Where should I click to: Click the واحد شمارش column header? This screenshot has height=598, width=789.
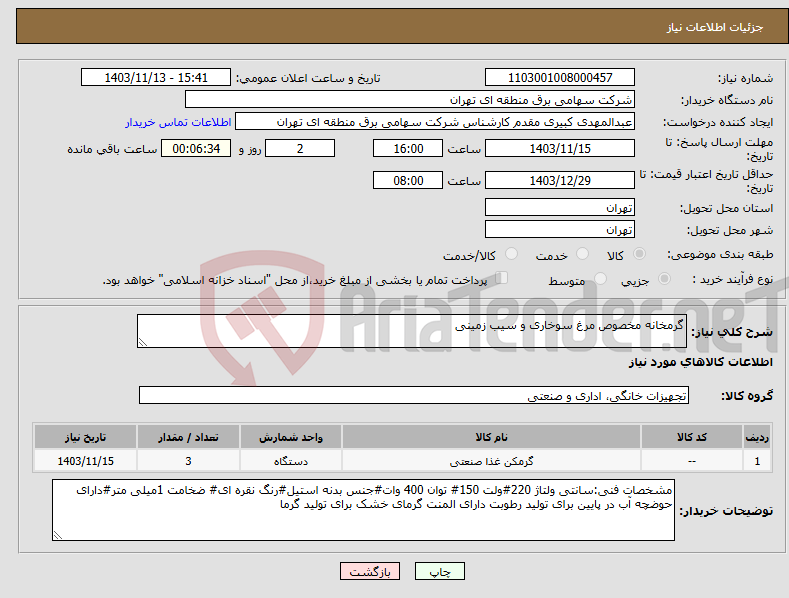click(x=291, y=437)
